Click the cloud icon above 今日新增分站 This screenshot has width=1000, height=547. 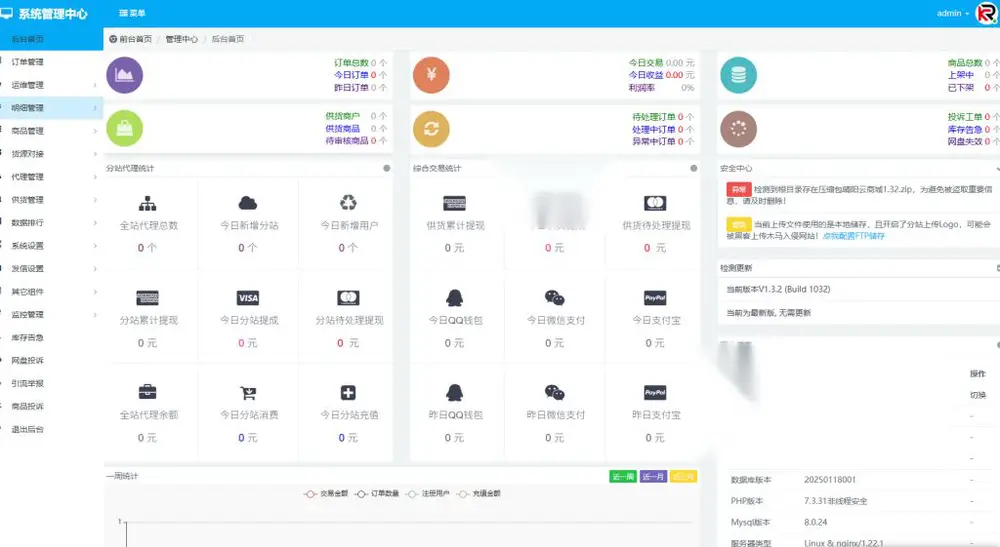pos(248,203)
